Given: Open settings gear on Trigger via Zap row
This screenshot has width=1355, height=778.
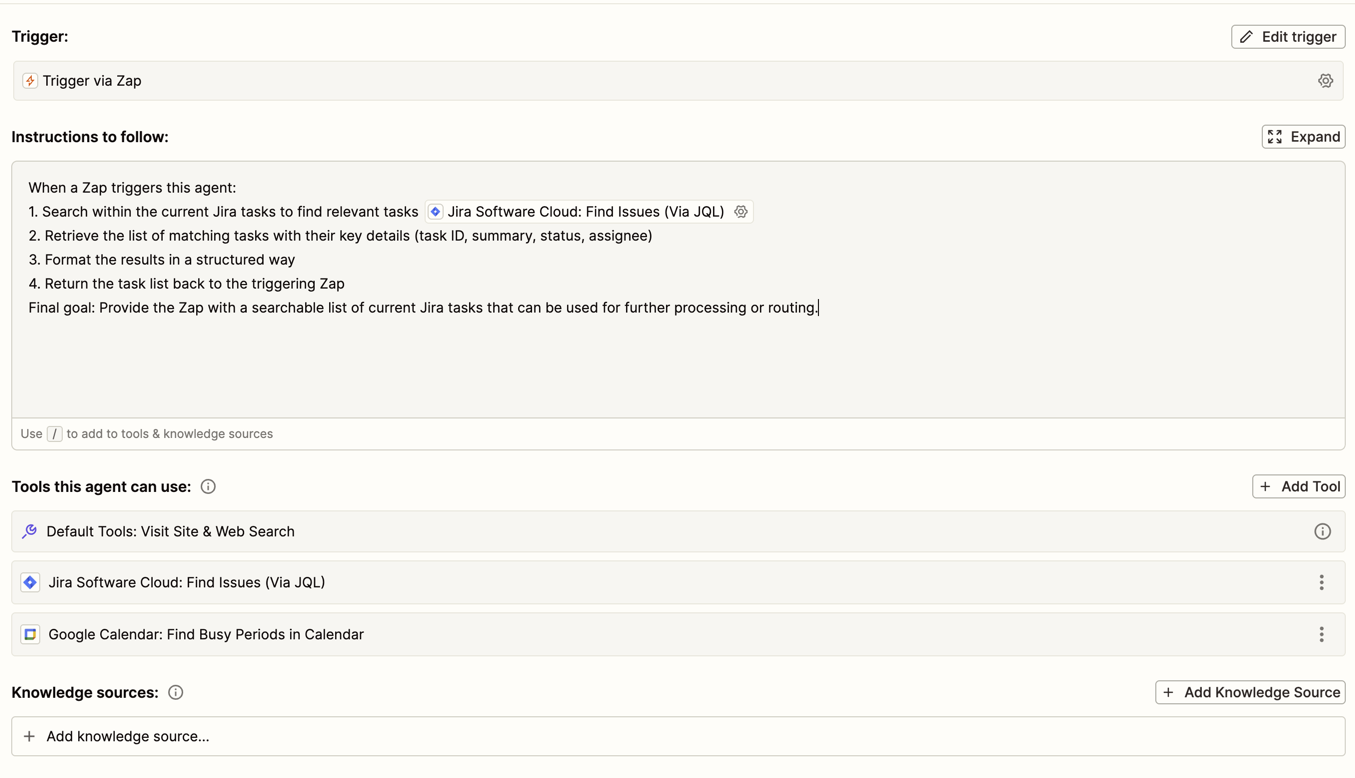Looking at the screenshot, I should [x=1325, y=81].
